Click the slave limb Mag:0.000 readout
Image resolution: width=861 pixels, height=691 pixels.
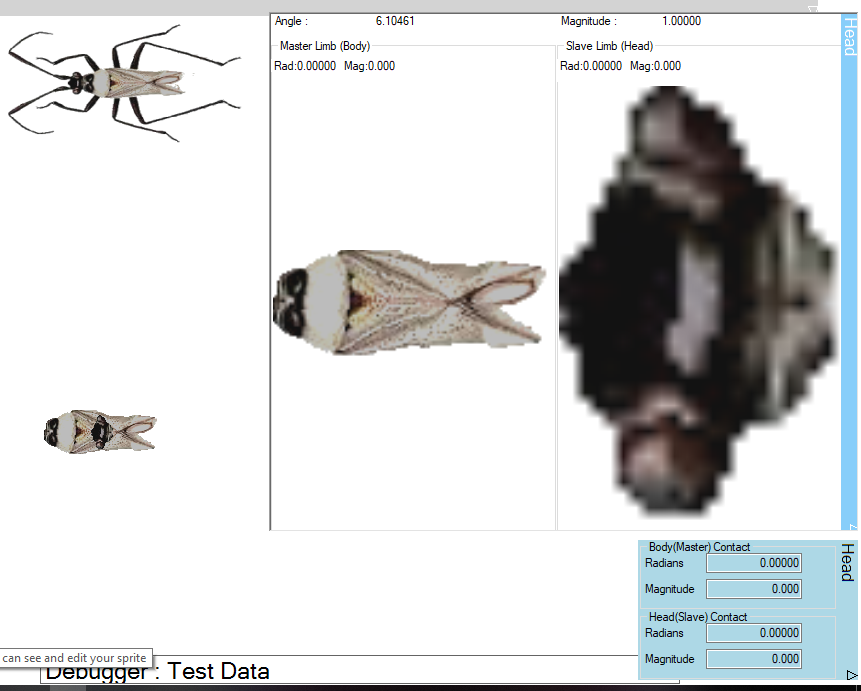656,66
